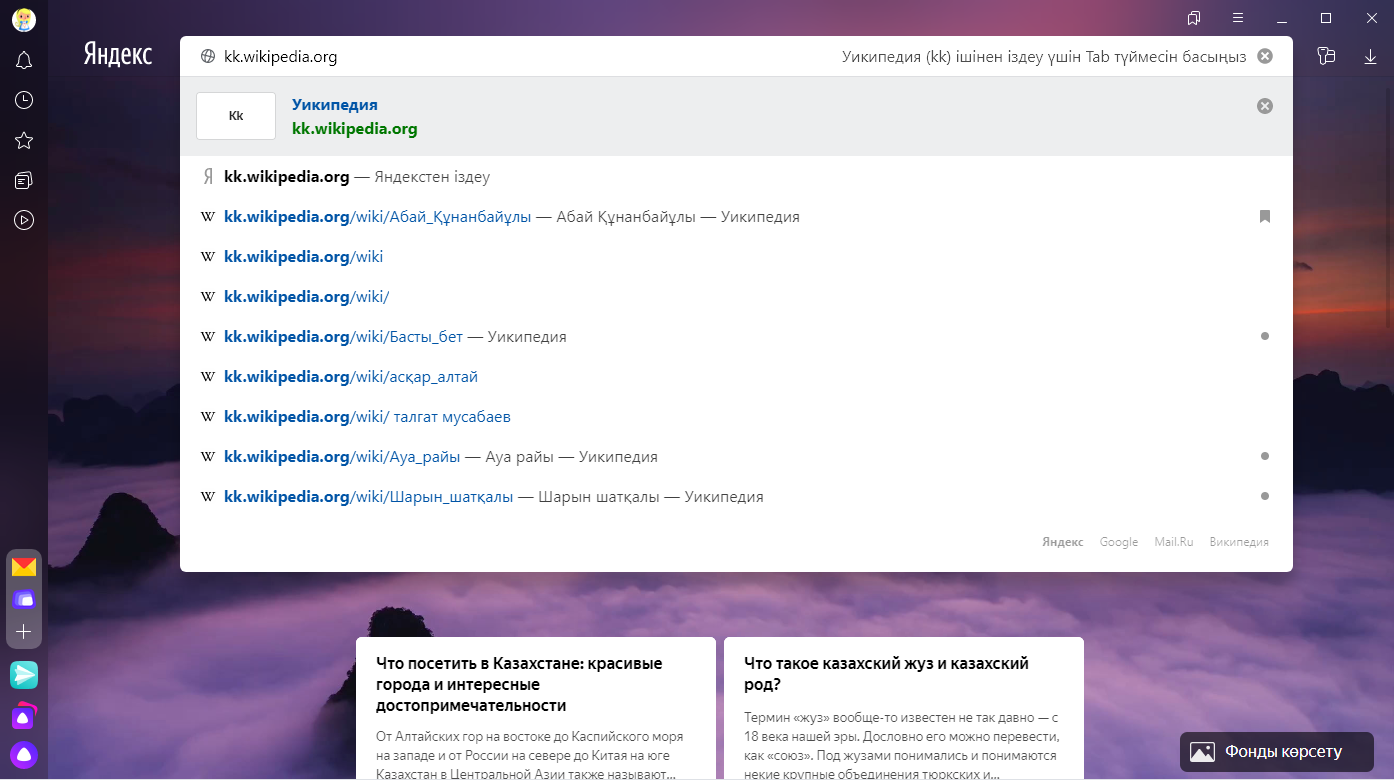Screen dimensions: 1394x780
Task: Open bookmarks star in sidebar
Action: 24,140
